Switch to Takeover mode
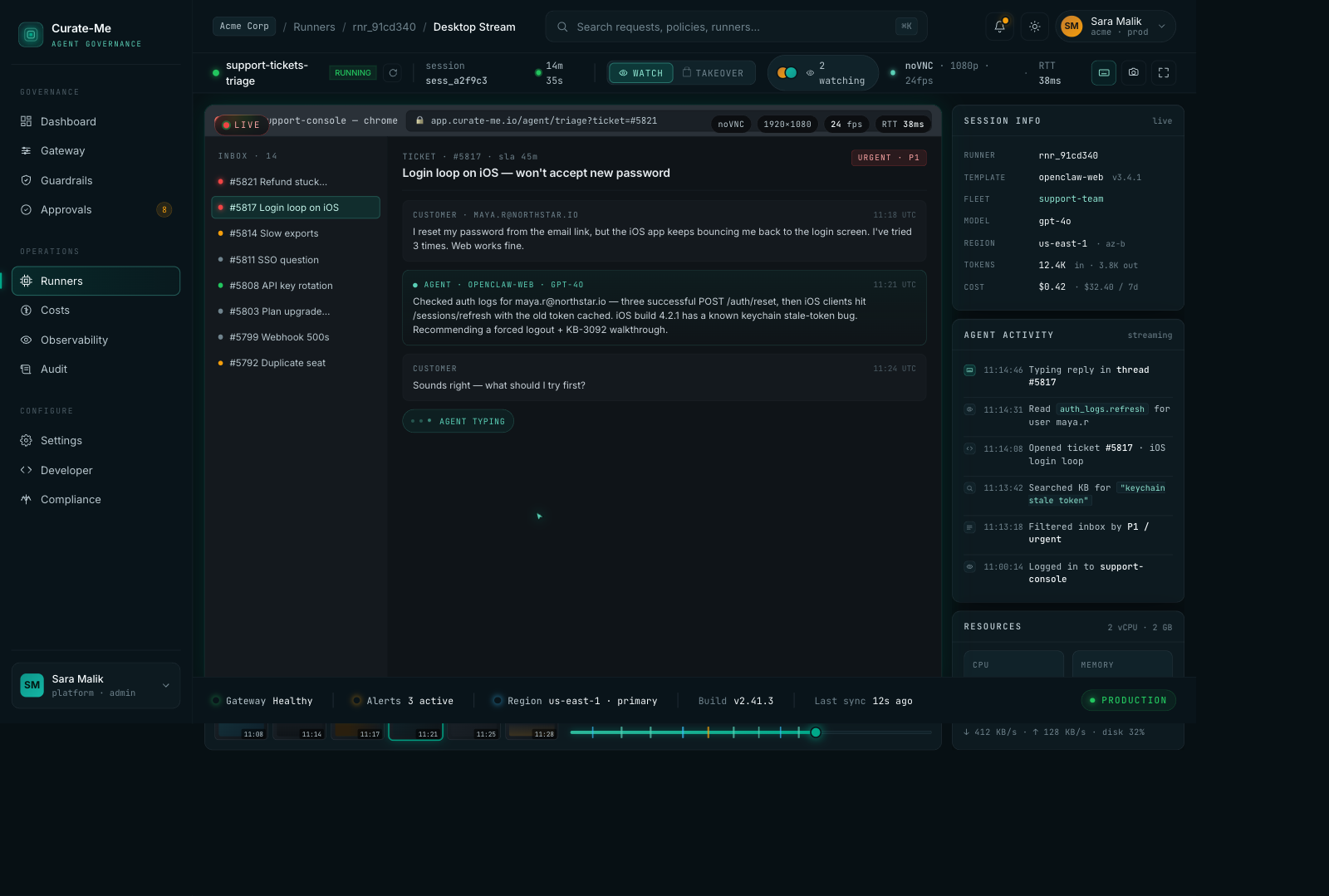 (714, 73)
